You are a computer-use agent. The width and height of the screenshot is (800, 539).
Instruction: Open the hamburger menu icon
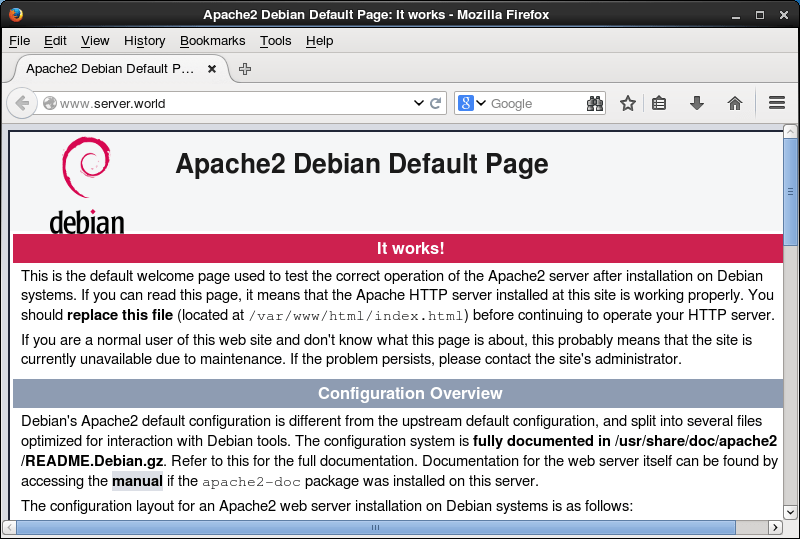coord(777,103)
